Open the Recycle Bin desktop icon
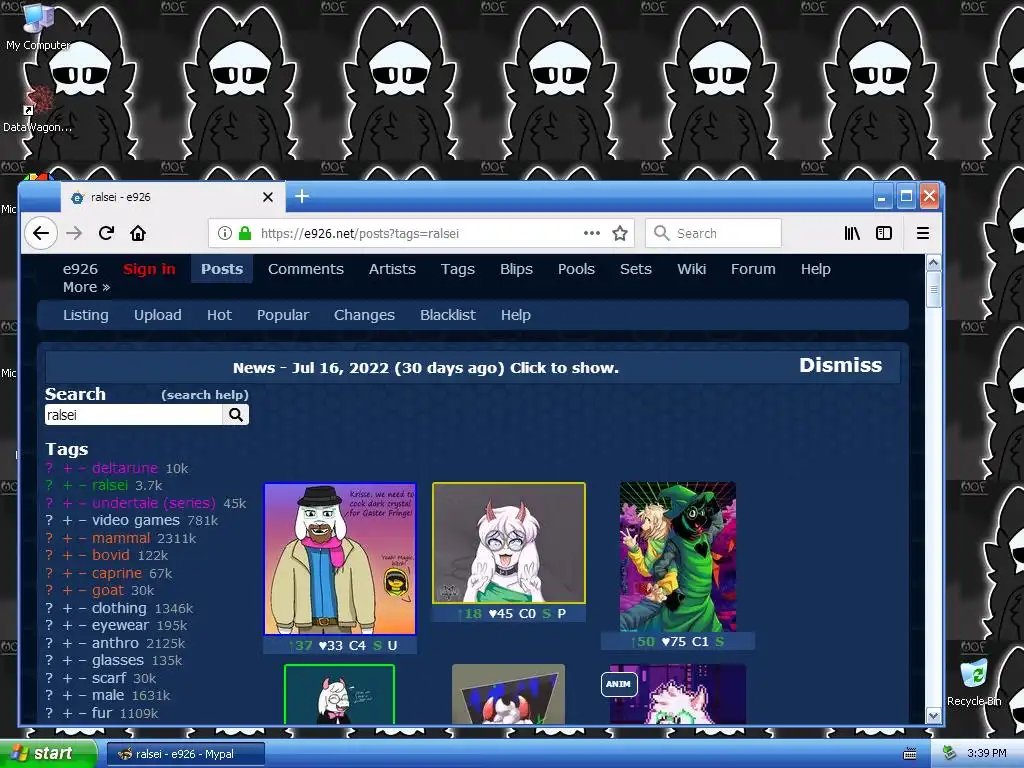This screenshot has height=768, width=1024. coord(974,682)
